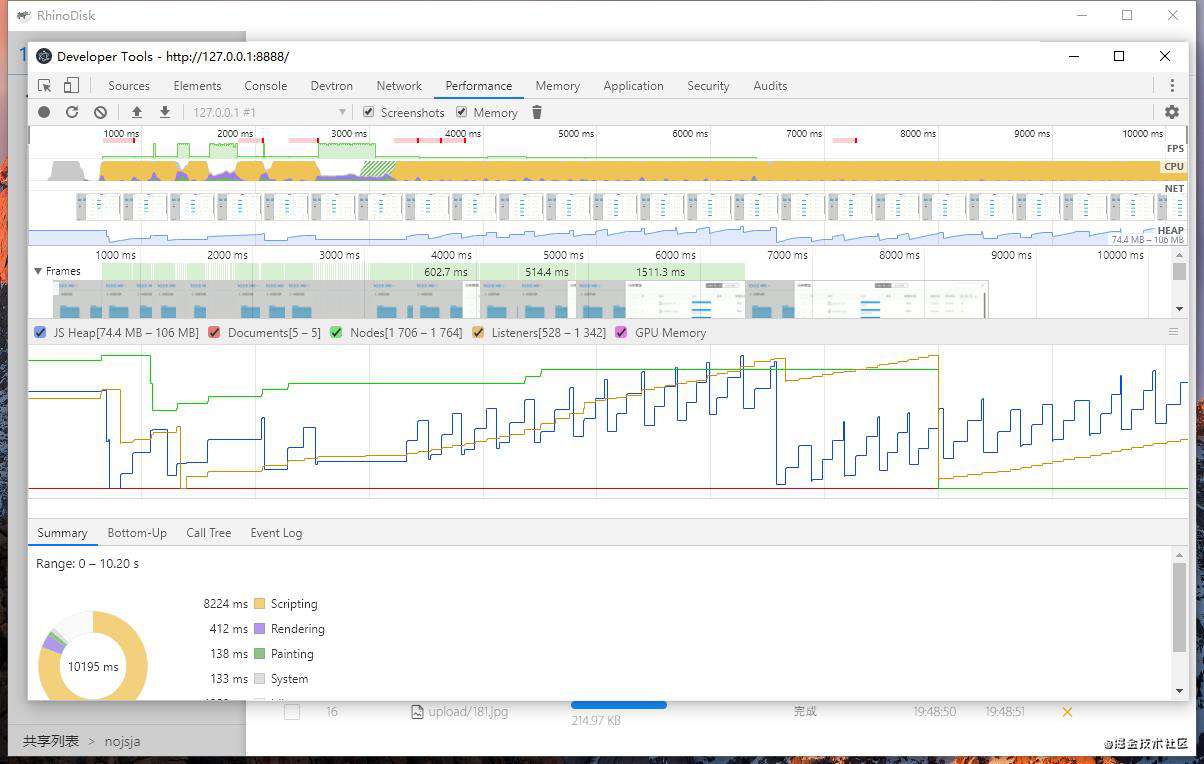The width and height of the screenshot is (1204, 764).
Task: Open capture settings gear
Action: click(1172, 112)
